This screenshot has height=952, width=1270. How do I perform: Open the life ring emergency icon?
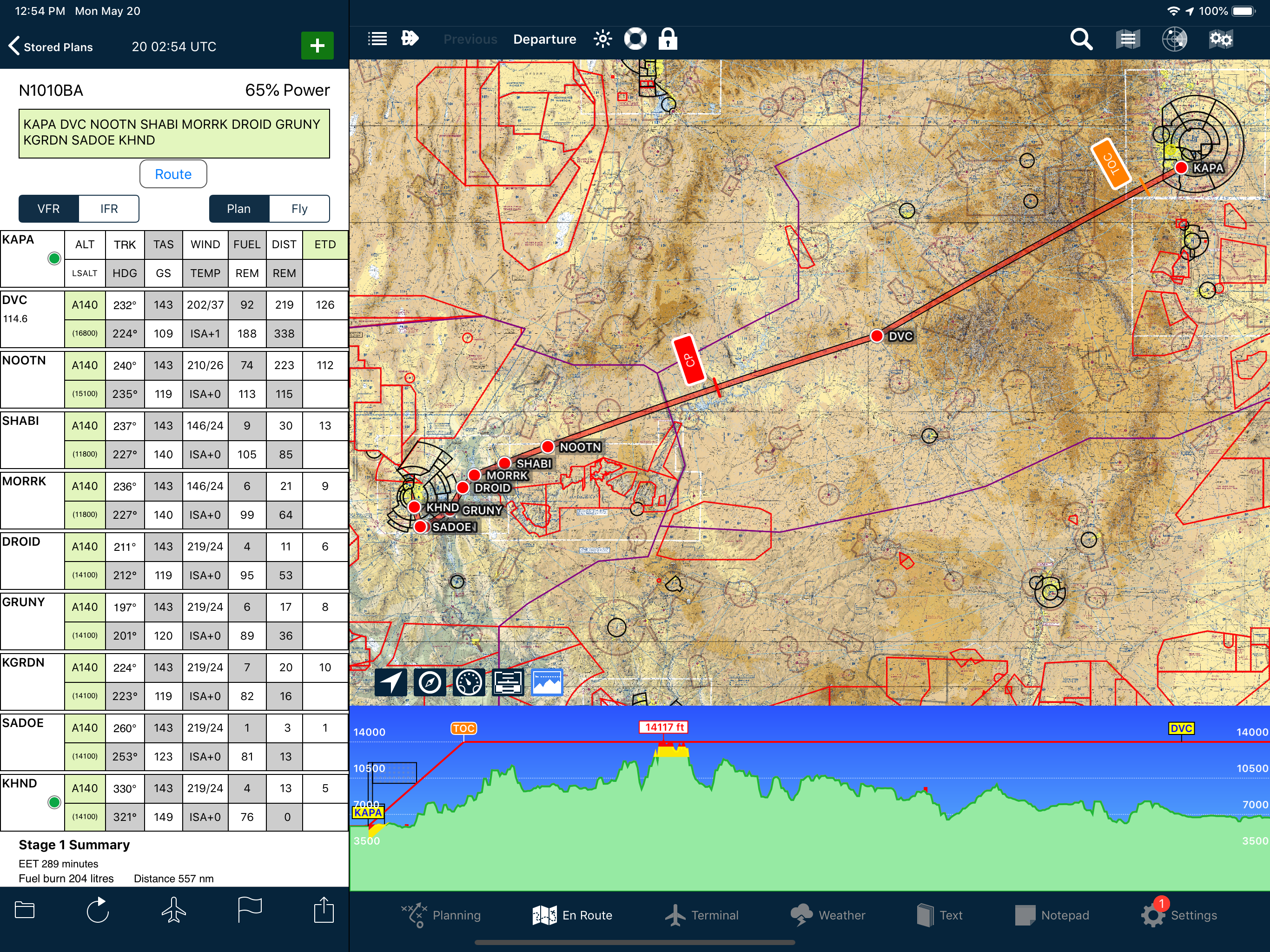pyautogui.click(x=635, y=39)
